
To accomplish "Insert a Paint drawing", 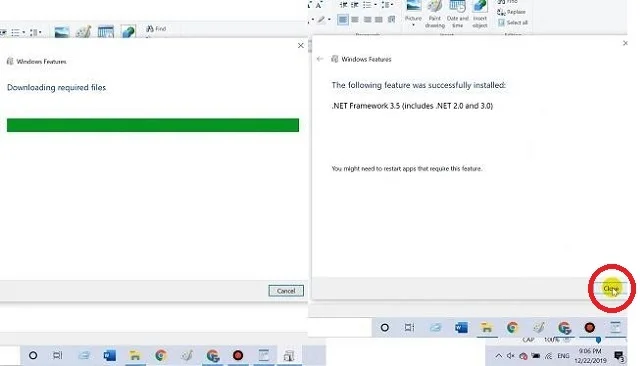I will [x=435, y=14].
